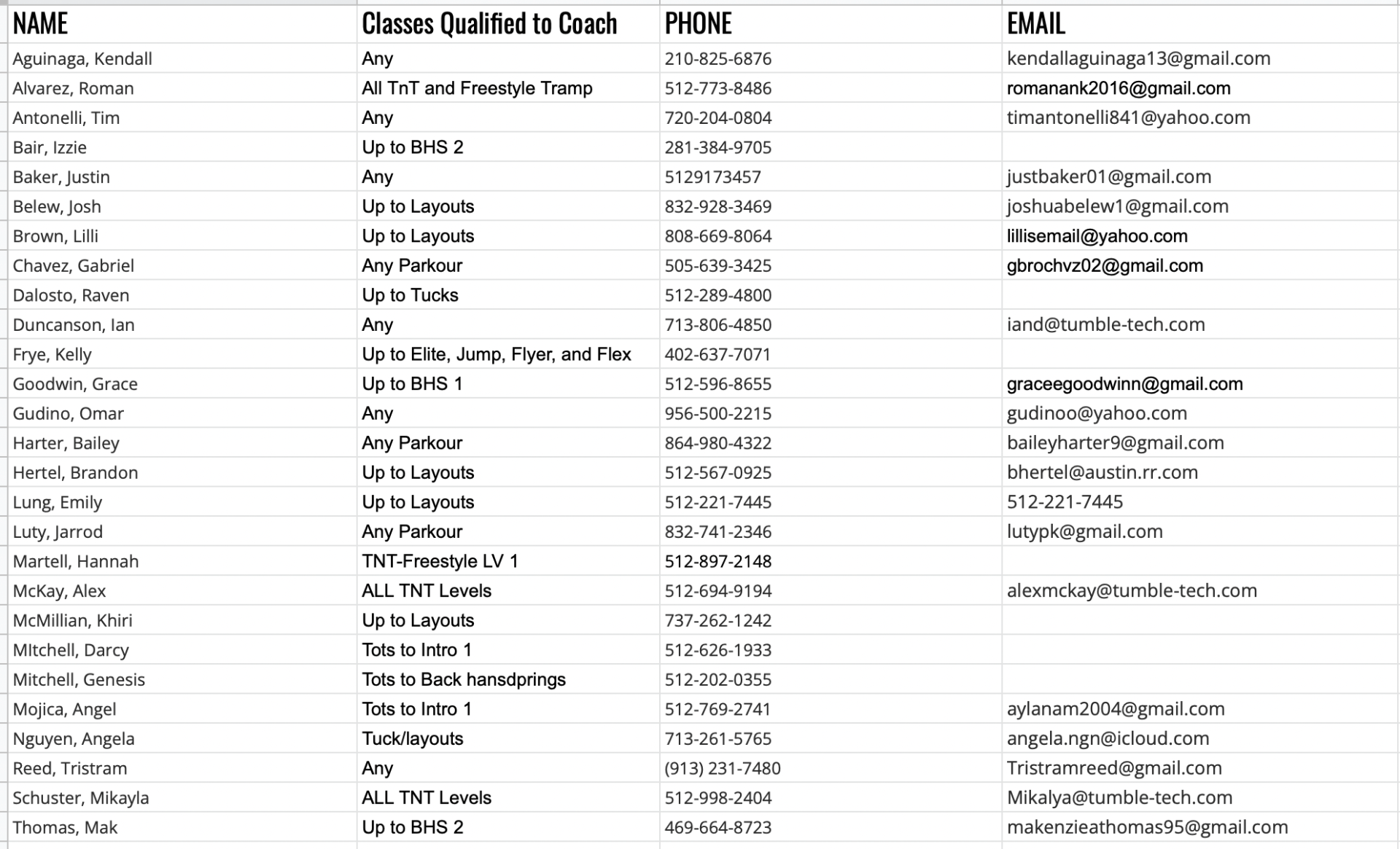Click gbrochvz02@gmail.com email address

1105,266
